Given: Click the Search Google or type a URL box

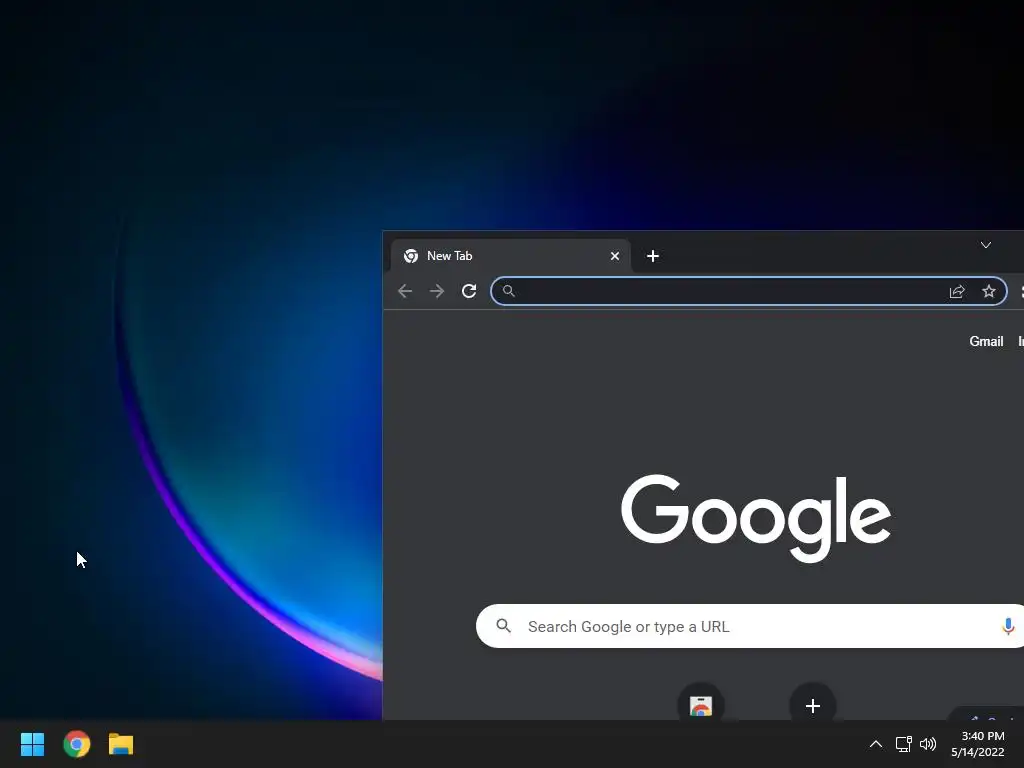Looking at the screenshot, I should [750, 626].
